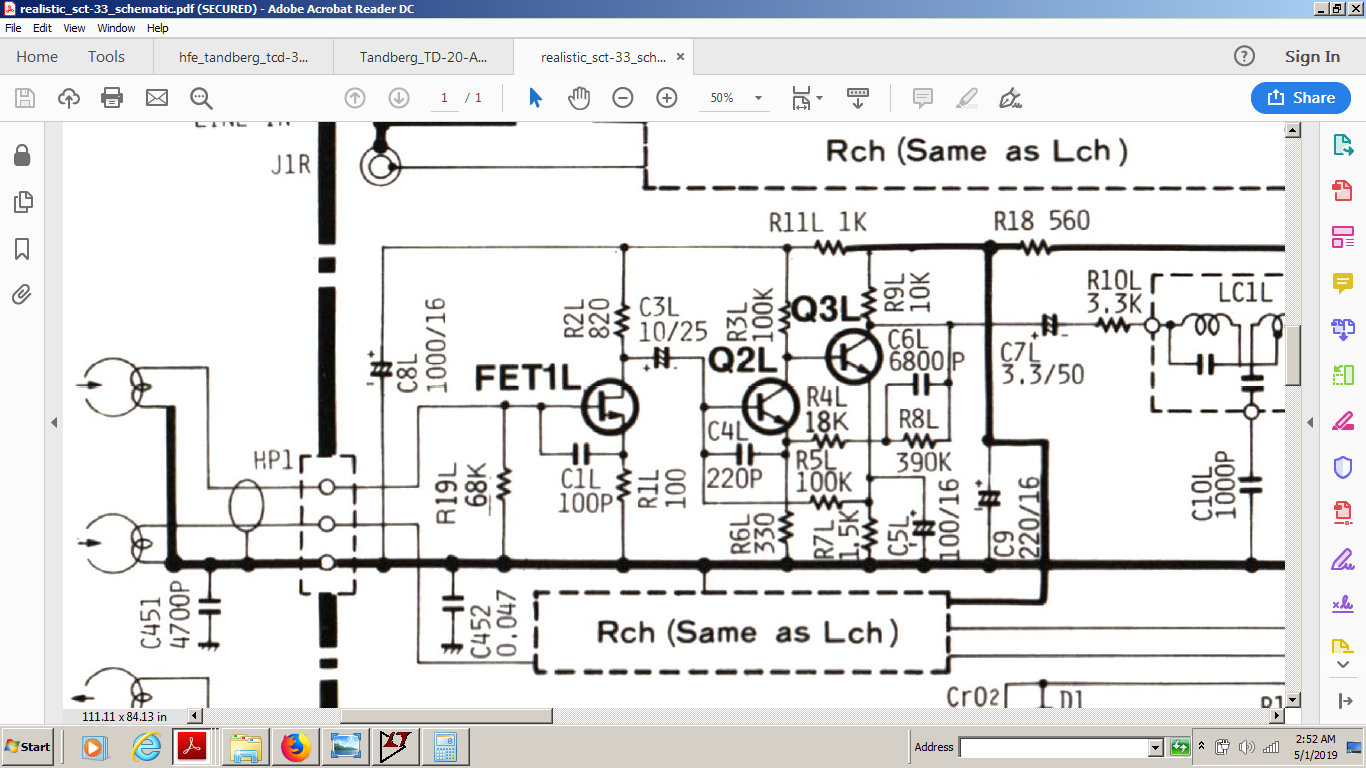1366x768 pixels.
Task: Open the zoom level dropdown
Action: coord(759,98)
